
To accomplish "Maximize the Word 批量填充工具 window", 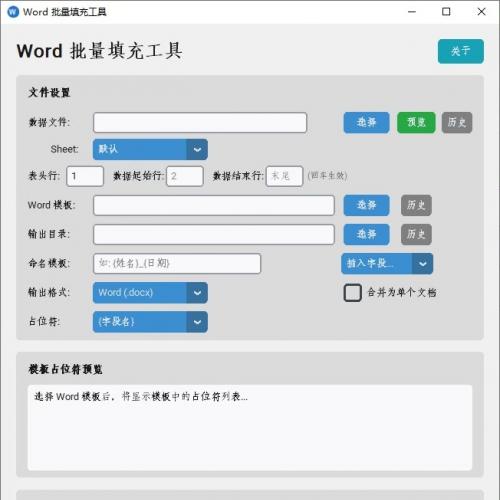I will 446,12.
